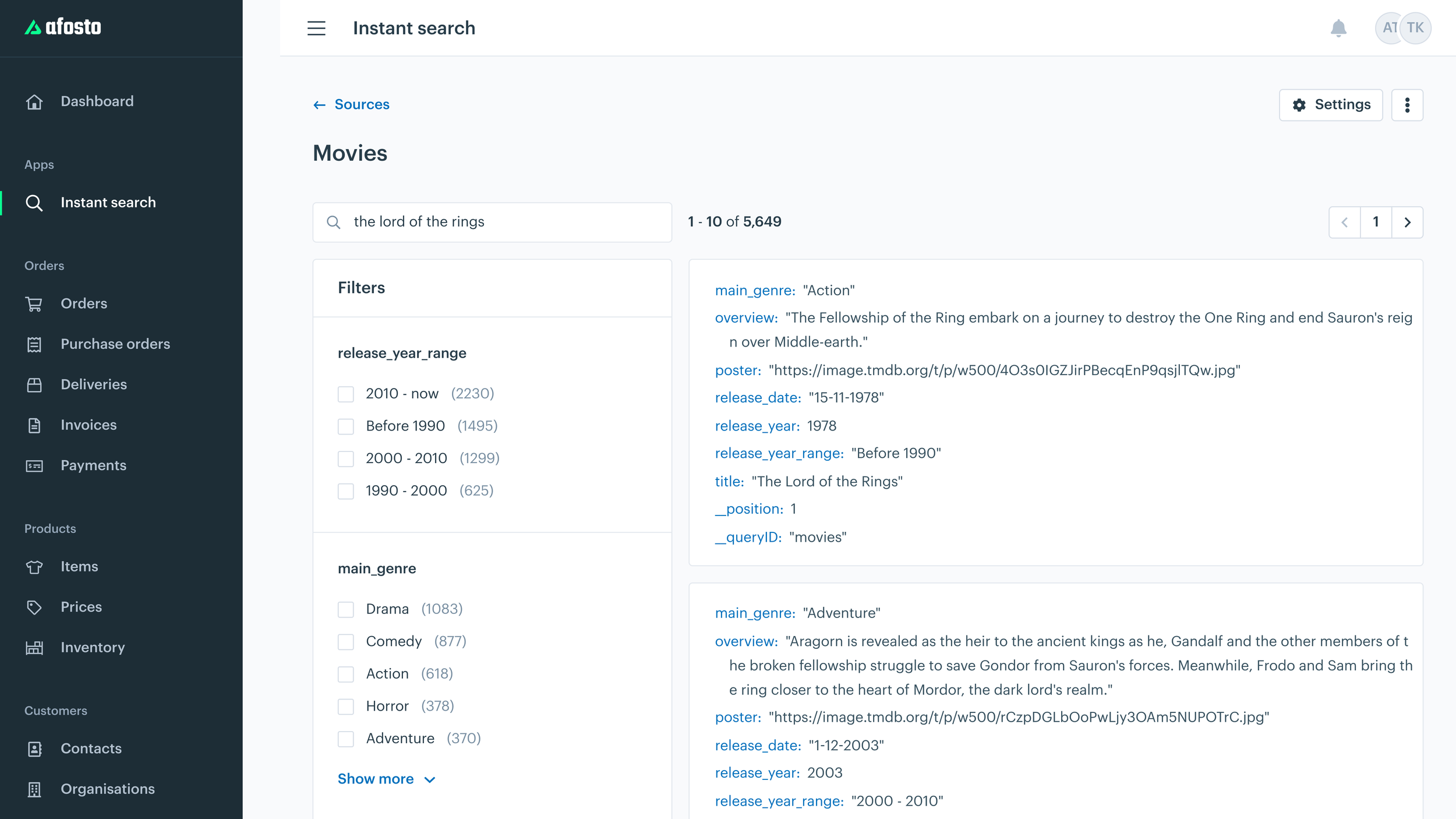
Task: Go to previous results page
Action: [x=1345, y=222]
